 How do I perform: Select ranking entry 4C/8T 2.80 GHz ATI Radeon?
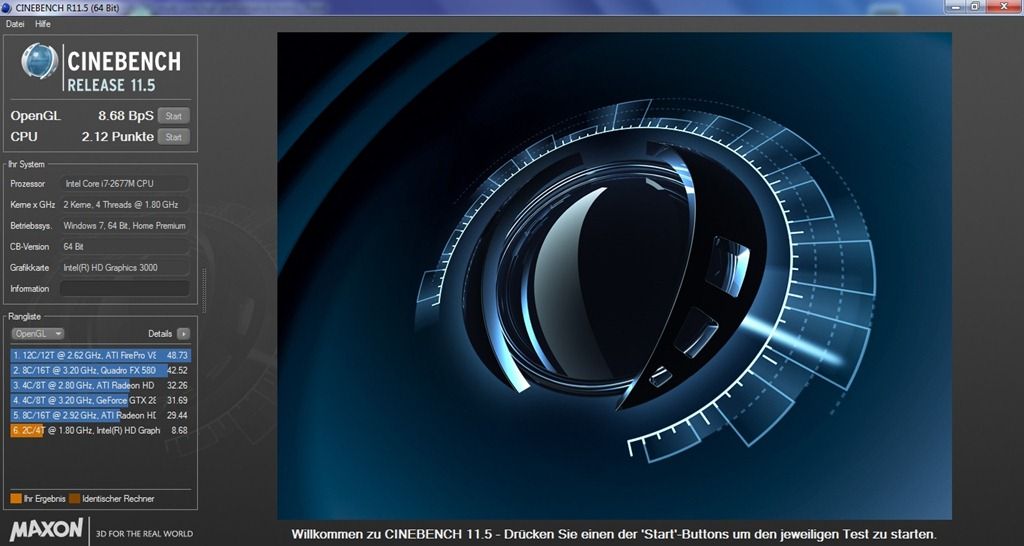[101, 385]
